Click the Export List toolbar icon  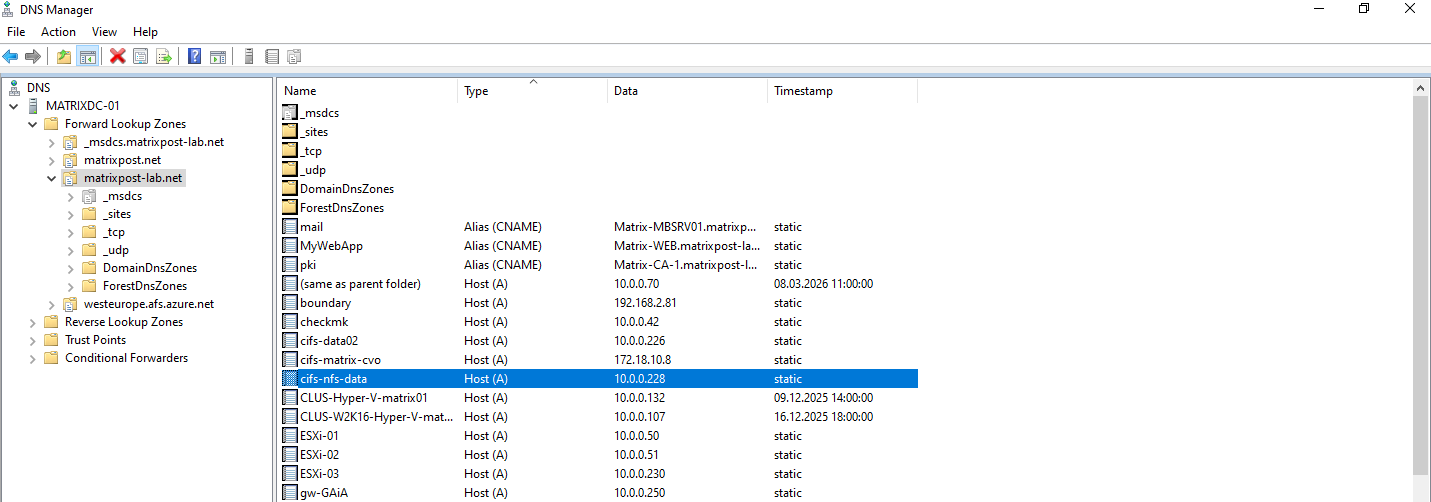coord(164,56)
